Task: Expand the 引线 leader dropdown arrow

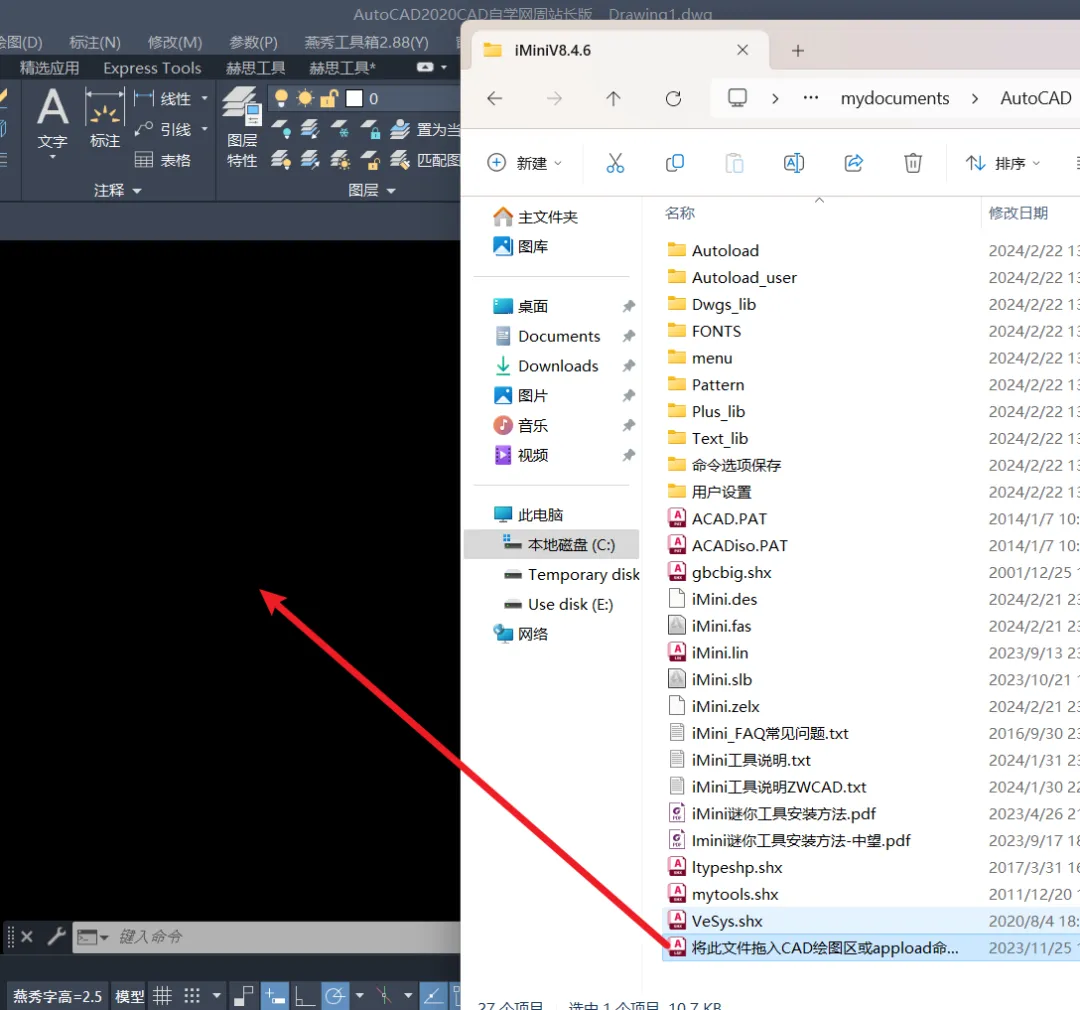Action: (x=205, y=129)
